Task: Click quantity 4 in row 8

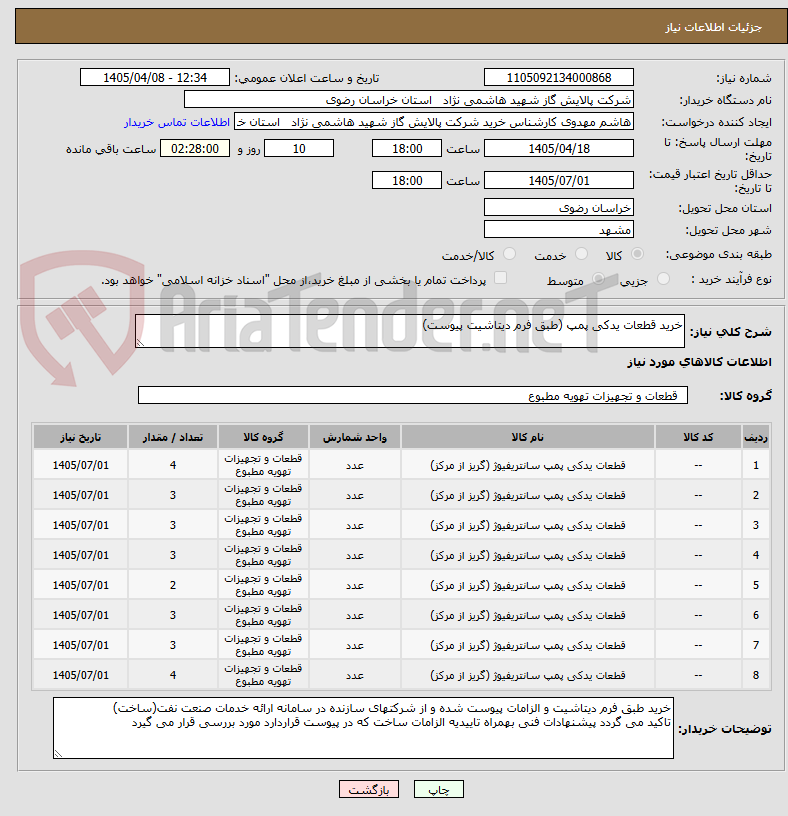Action: [x=173, y=675]
